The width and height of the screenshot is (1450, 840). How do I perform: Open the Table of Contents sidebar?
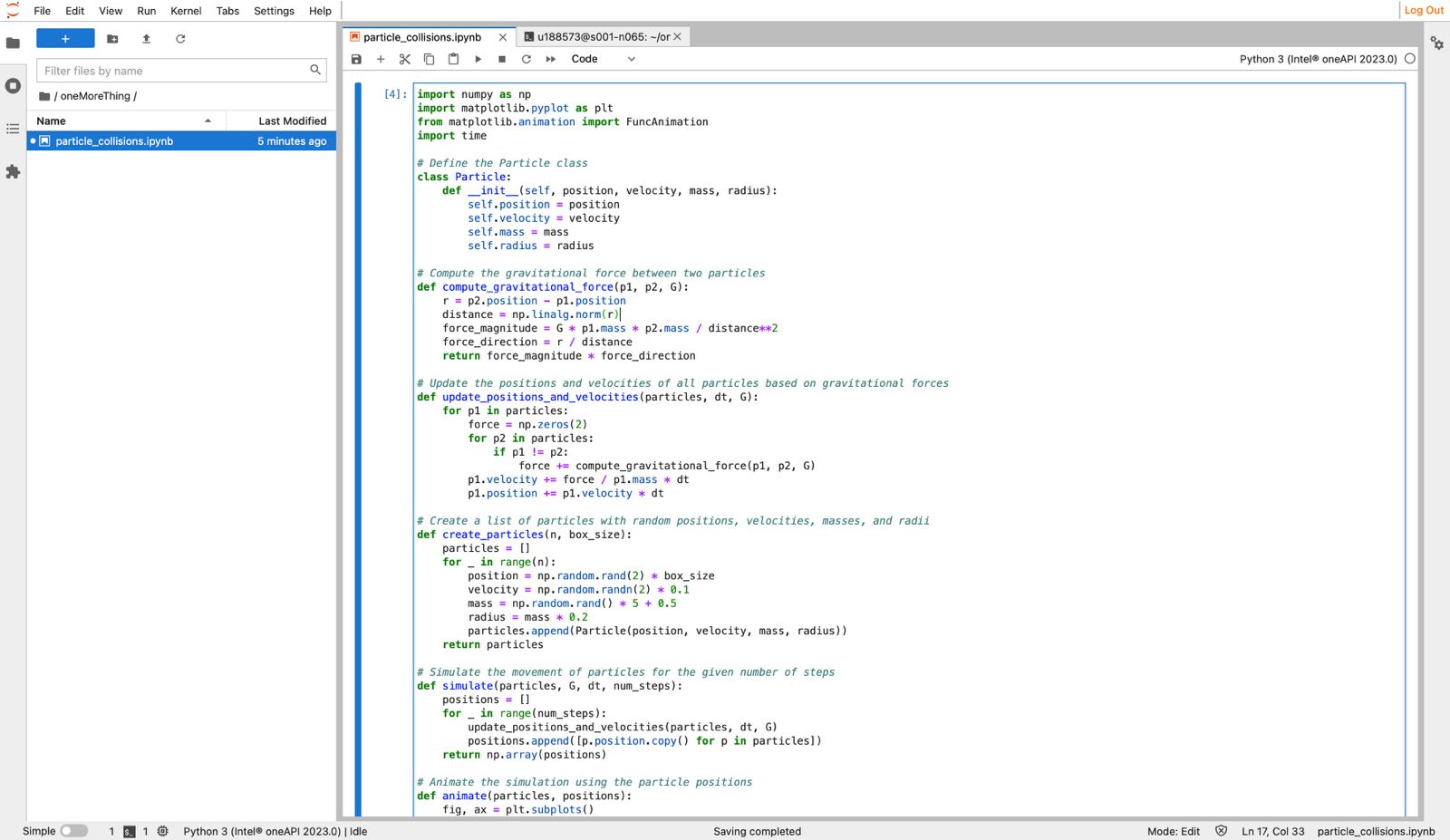coord(13,129)
